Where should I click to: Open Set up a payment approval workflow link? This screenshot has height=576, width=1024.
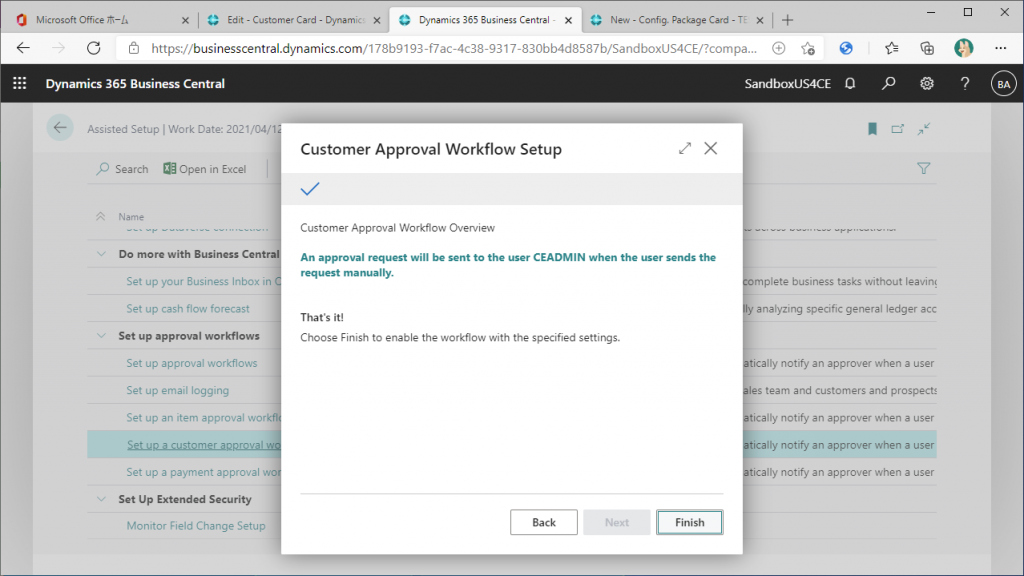pyautogui.click(x=203, y=472)
